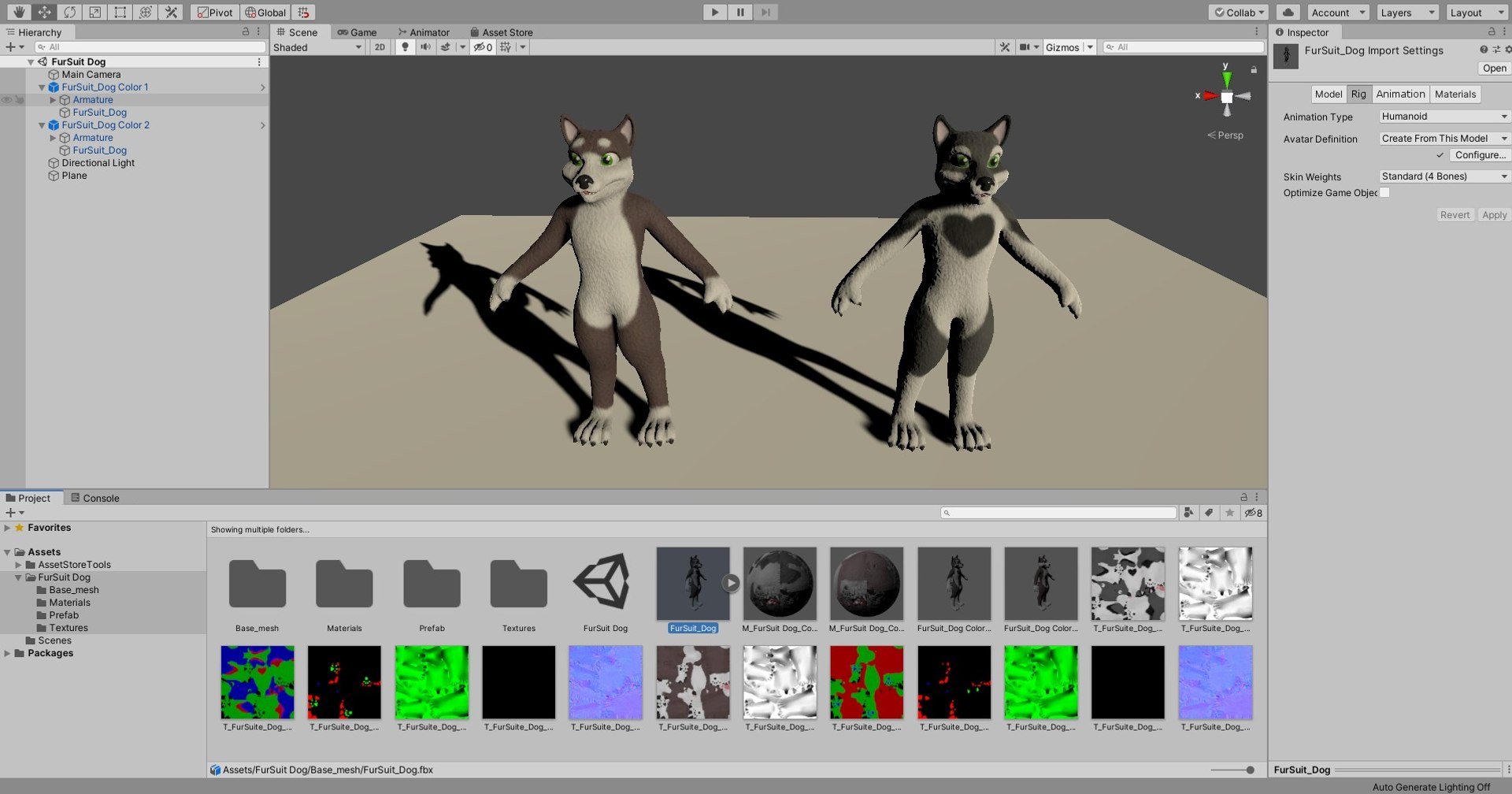Viewport: 1512px width, 794px height.
Task: Open the Shaded draw mode dropdown
Action: 317,47
